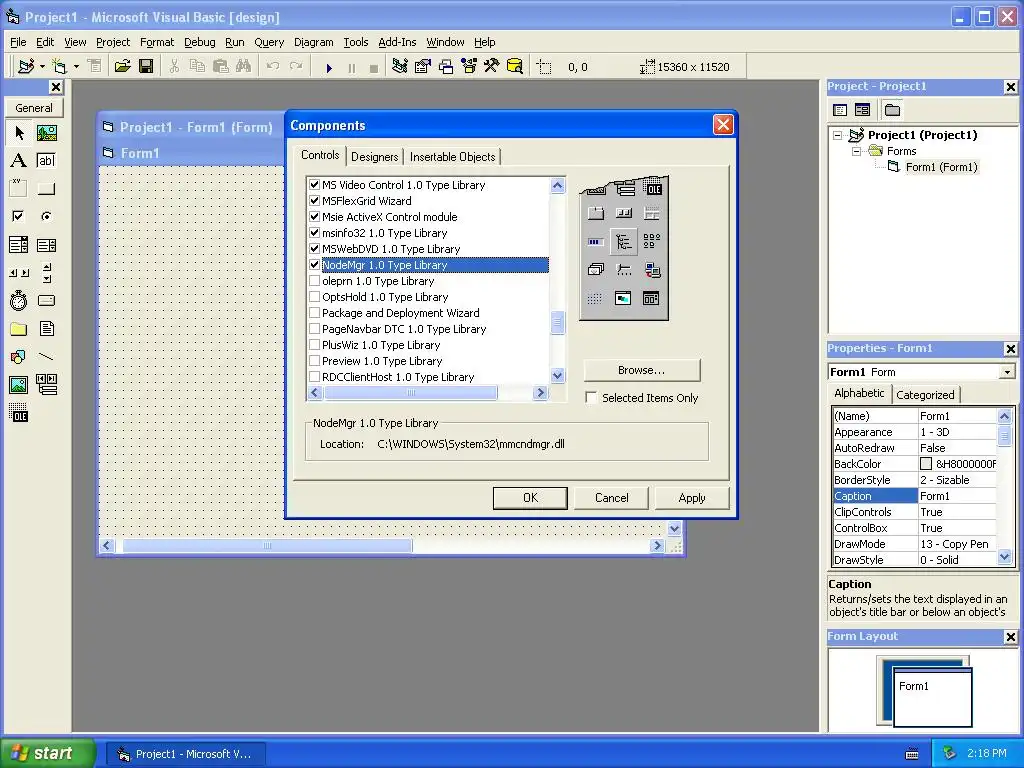Select the Frame tool in toolbox
The image size is (1024, 768).
19,189
